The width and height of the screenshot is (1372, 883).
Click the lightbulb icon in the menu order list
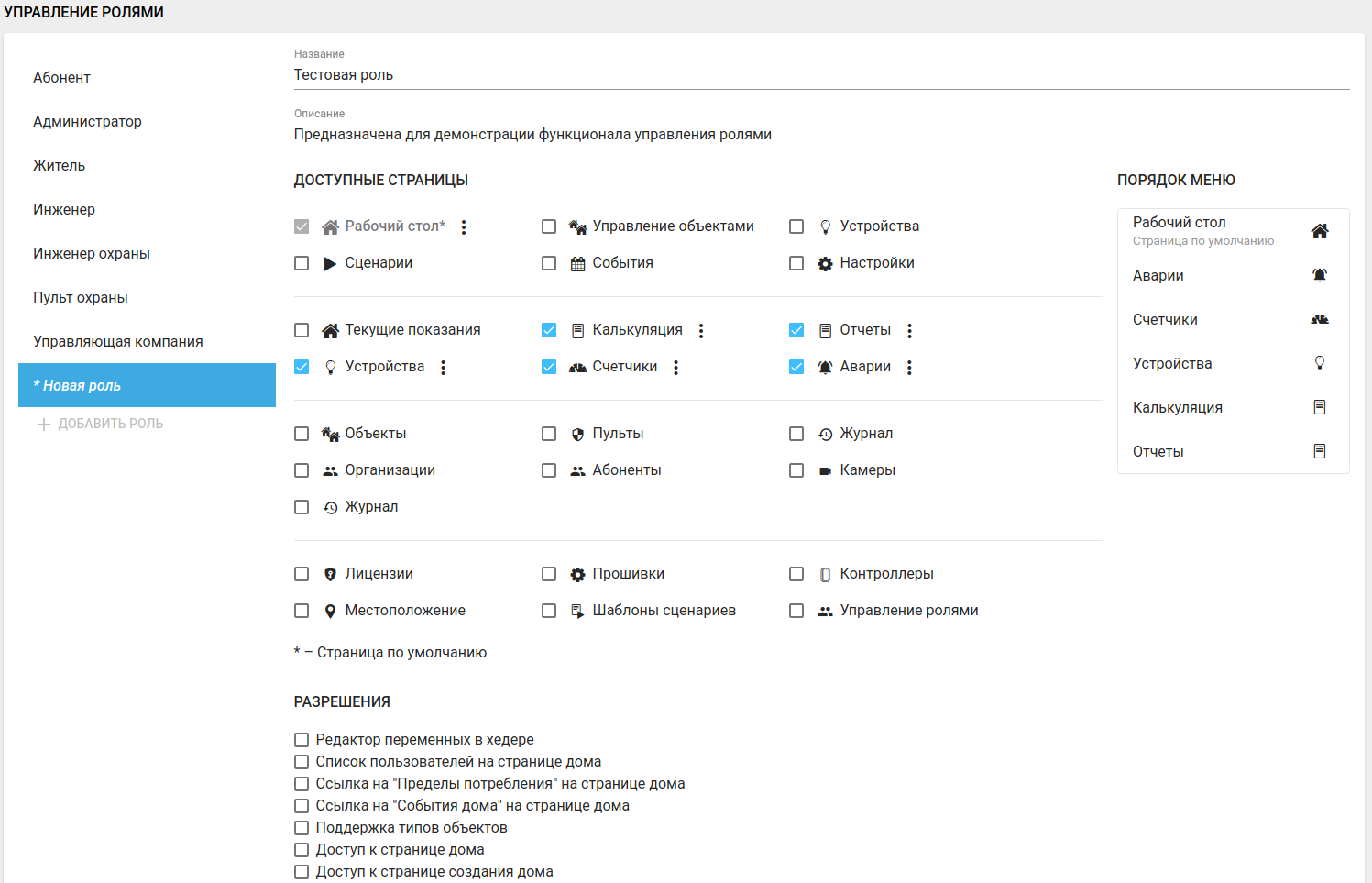tap(1319, 363)
